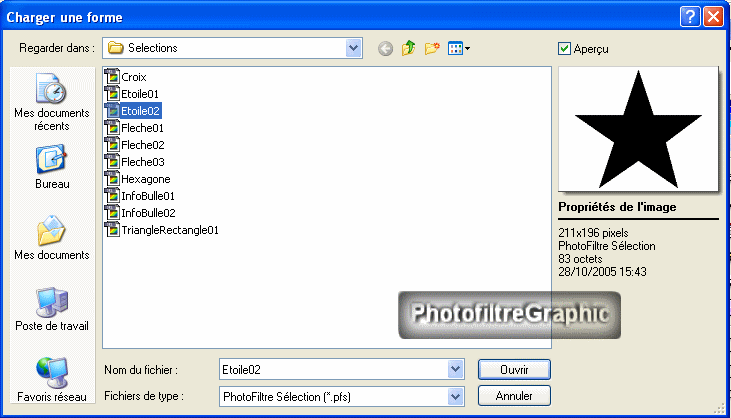Click the Ouvrir button

pyautogui.click(x=513, y=370)
